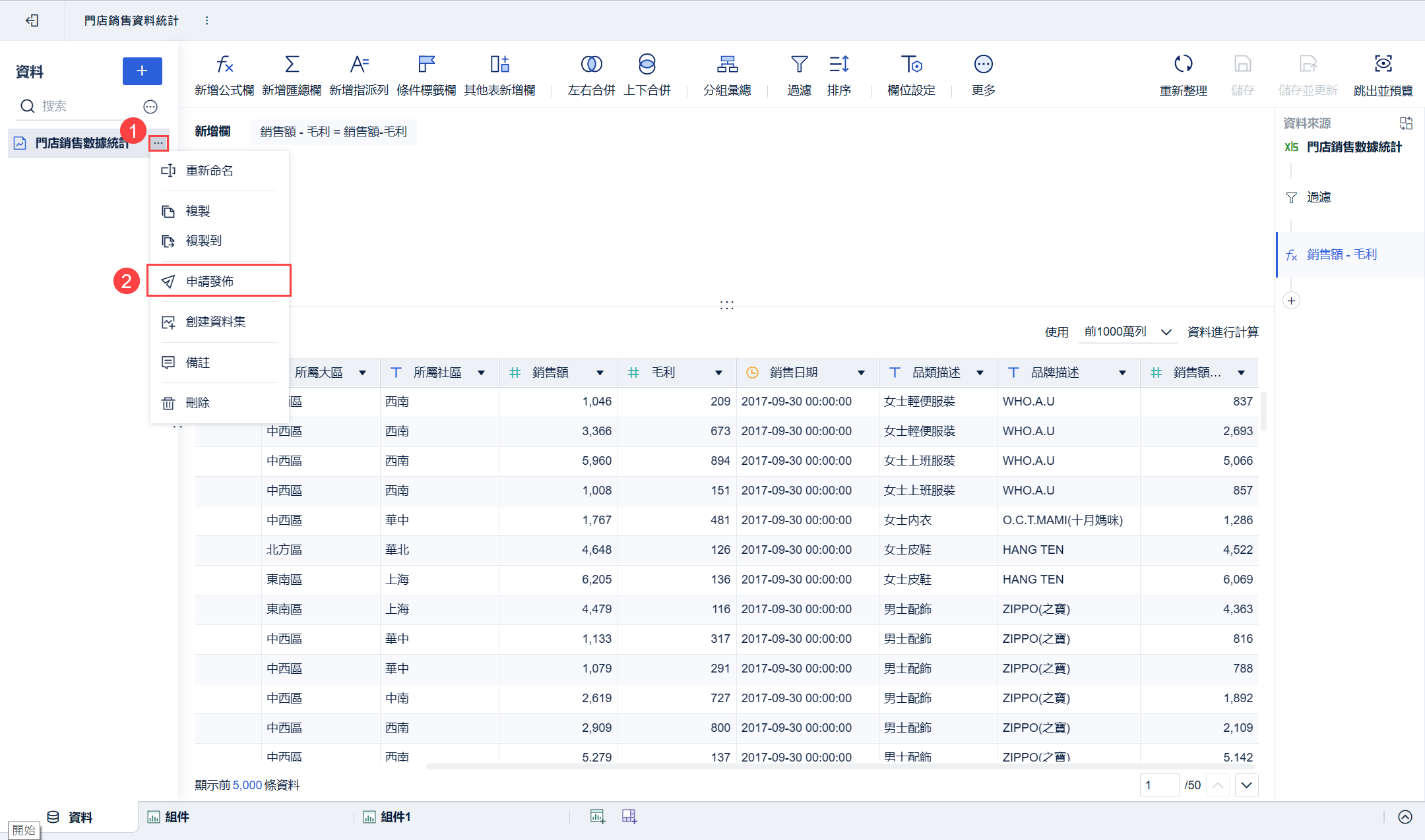Go to next page with down arrow
The width and height of the screenshot is (1425, 840).
pyautogui.click(x=1246, y=785)
